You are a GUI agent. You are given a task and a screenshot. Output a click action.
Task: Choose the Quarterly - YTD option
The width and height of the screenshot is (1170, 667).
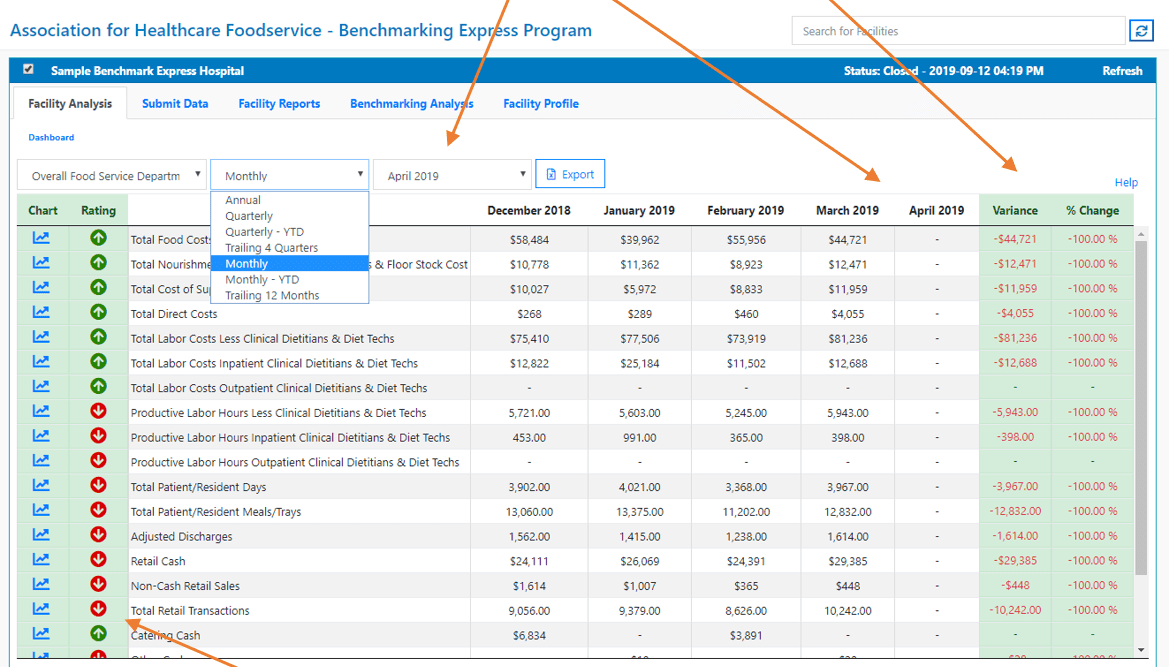(264, 231)
